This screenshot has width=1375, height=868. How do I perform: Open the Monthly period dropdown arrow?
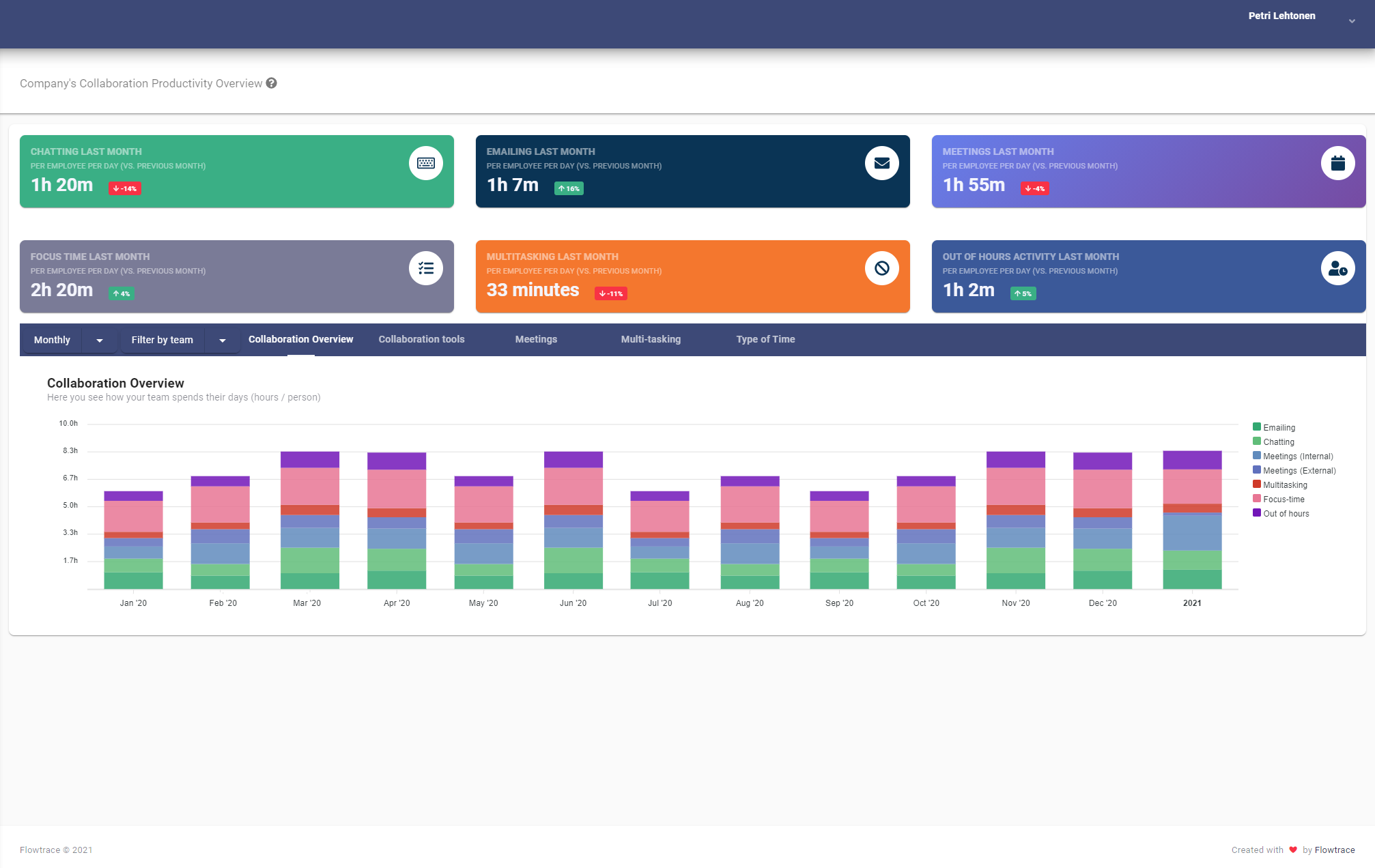[x=100, y=340]
